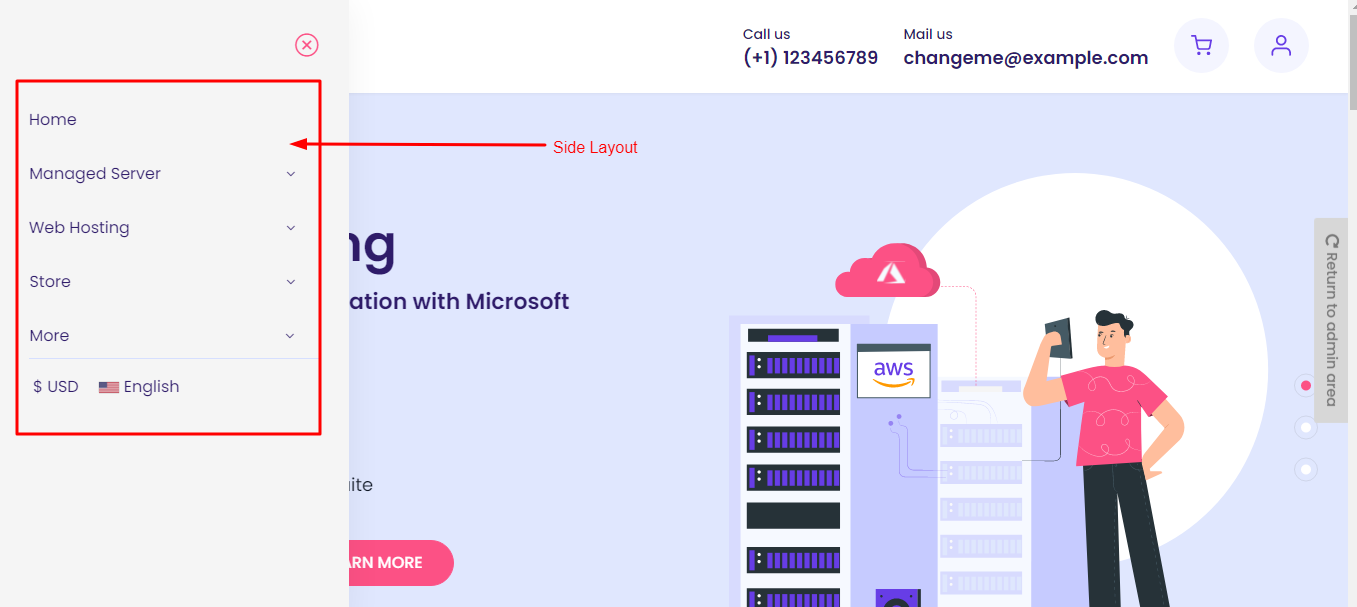
Task: Close the side menu with the X icon
Action: 307,45
